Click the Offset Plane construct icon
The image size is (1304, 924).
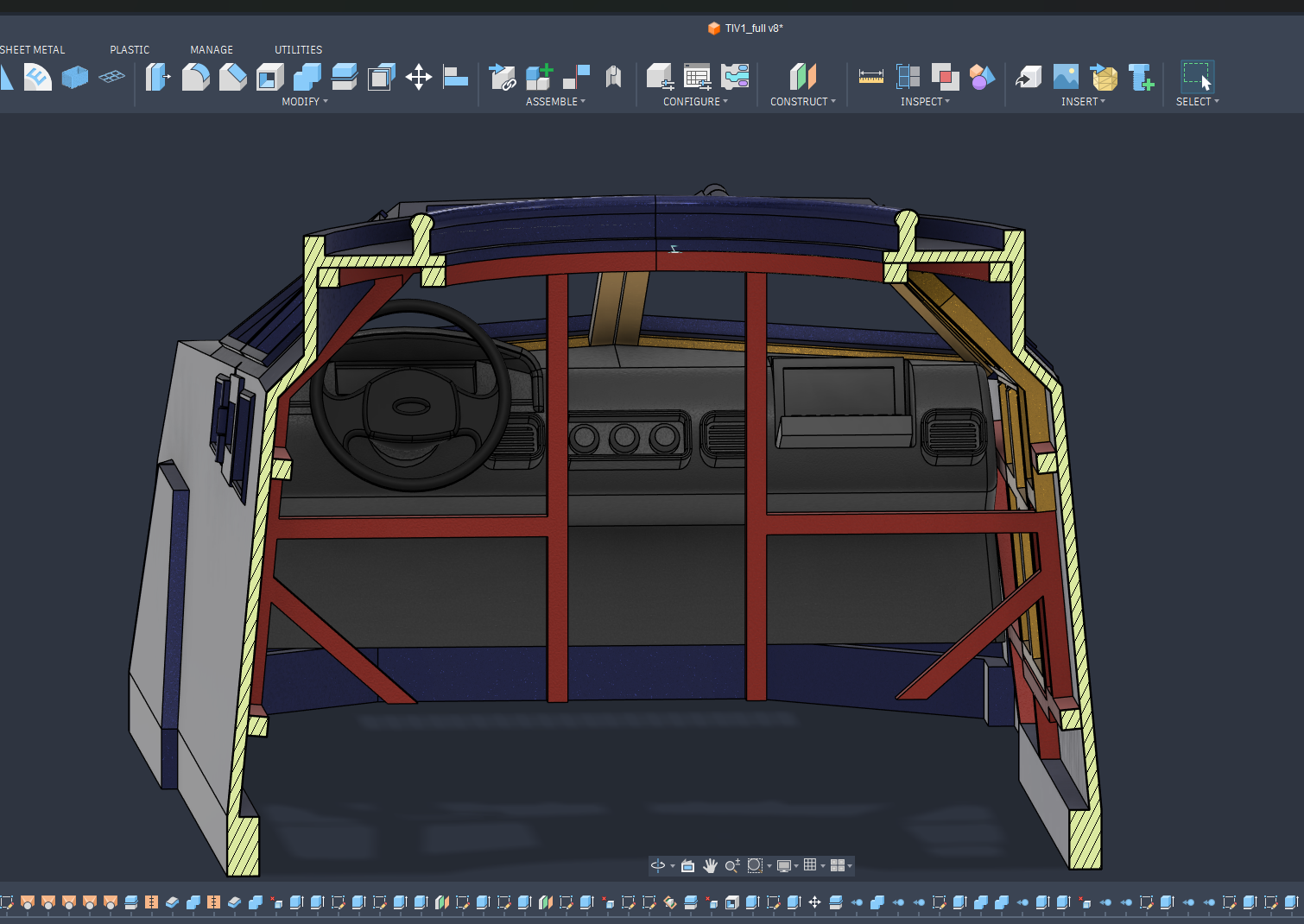point(803,77)
